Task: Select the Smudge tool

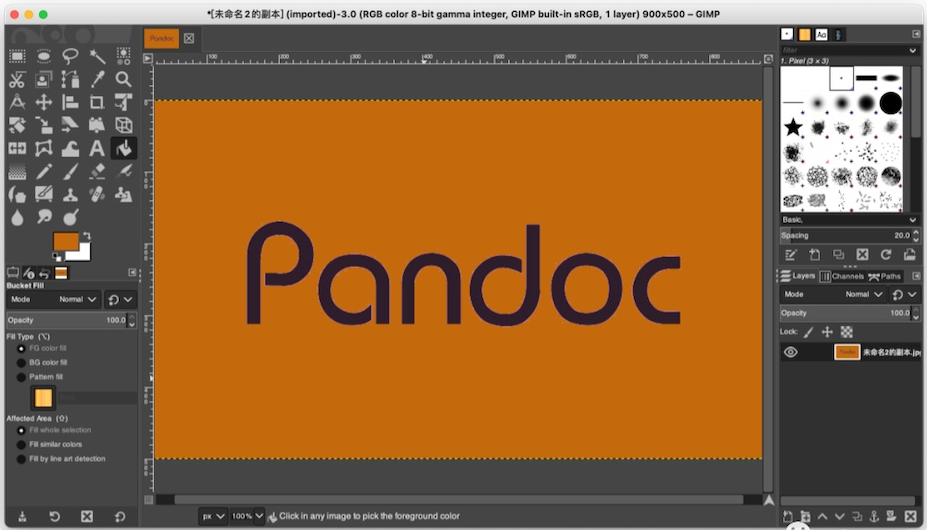Action: pos(44,217)
